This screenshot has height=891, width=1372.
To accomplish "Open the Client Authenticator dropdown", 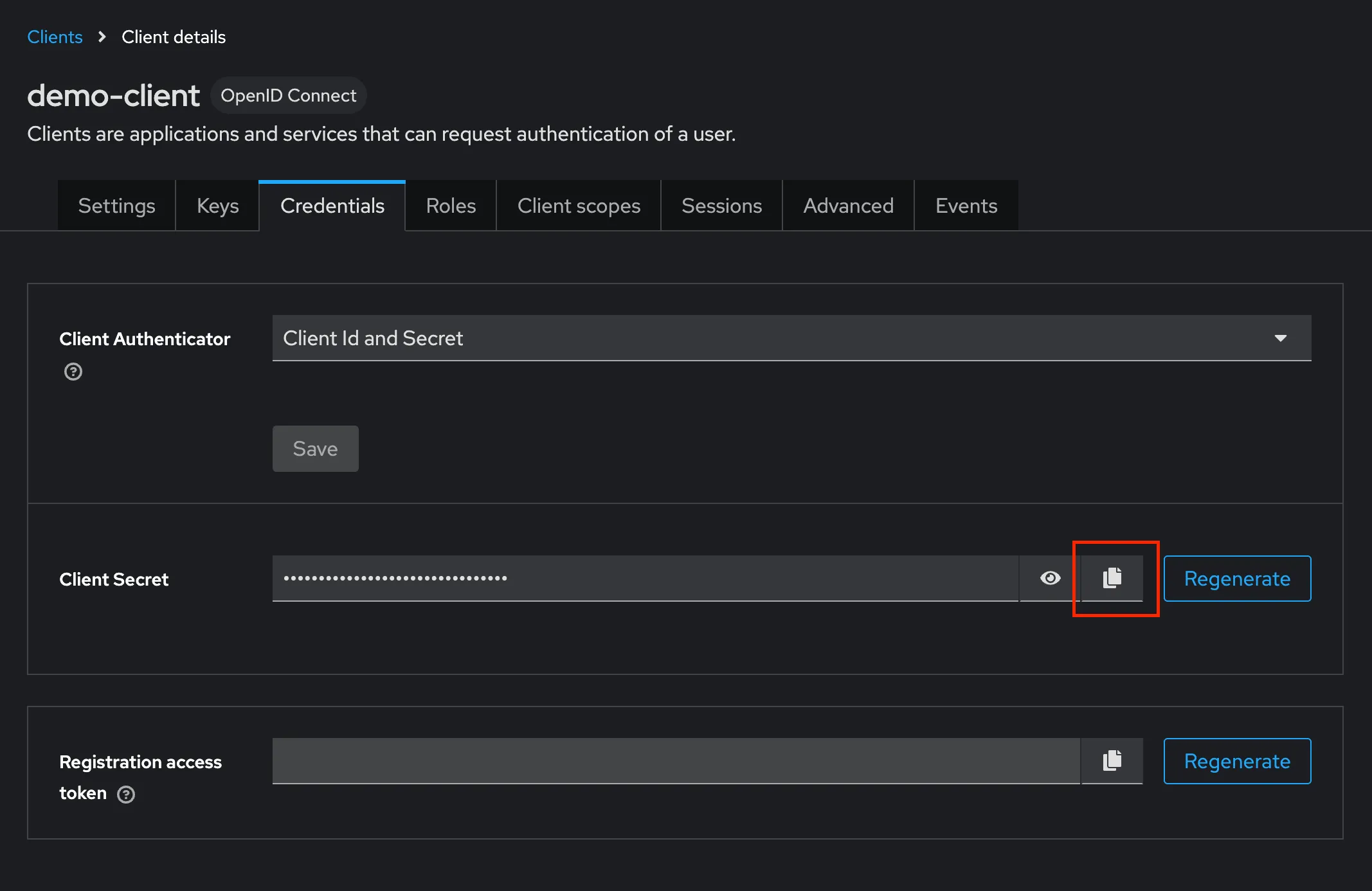I will point(1280,337).
